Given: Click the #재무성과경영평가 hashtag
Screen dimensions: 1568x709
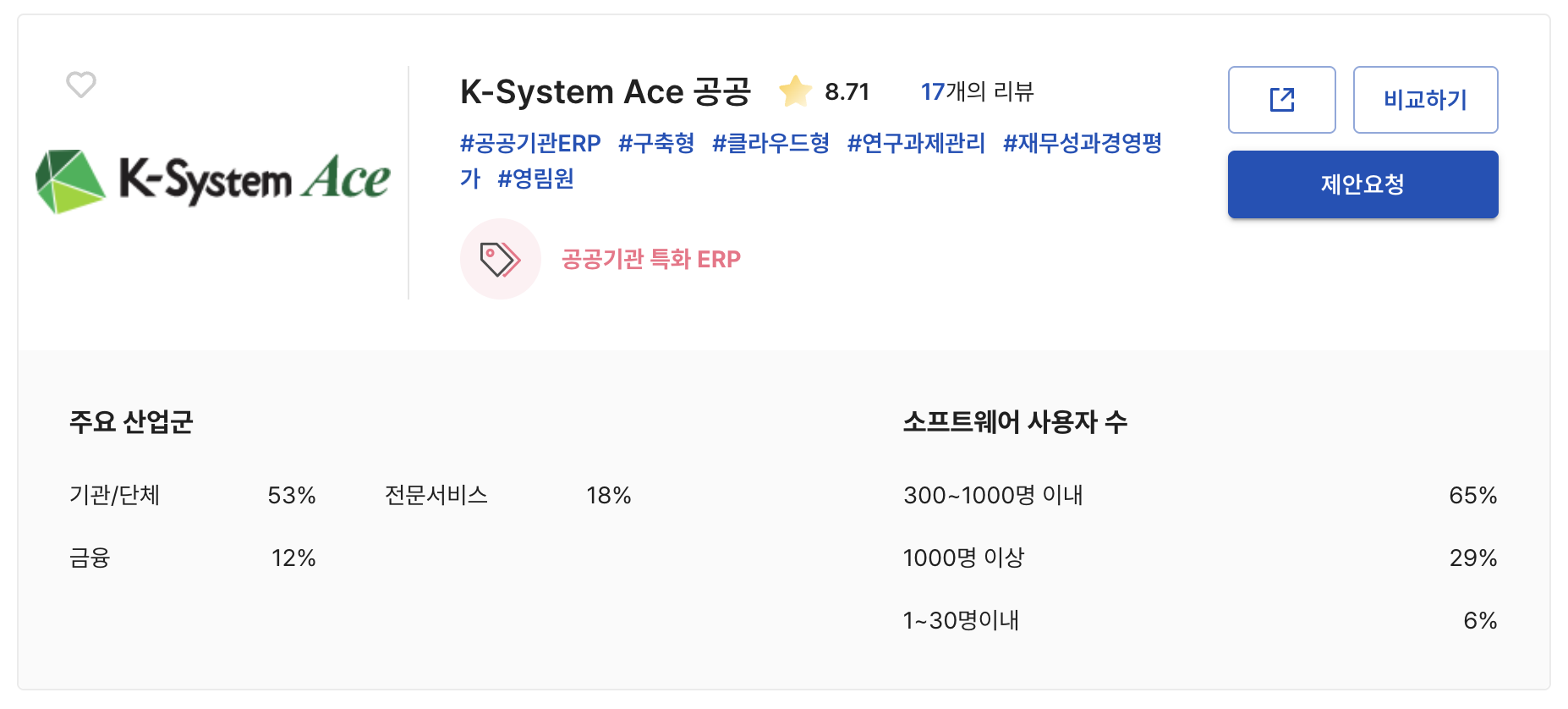Looking at the screenshot, I should [x=1083, y=143].
